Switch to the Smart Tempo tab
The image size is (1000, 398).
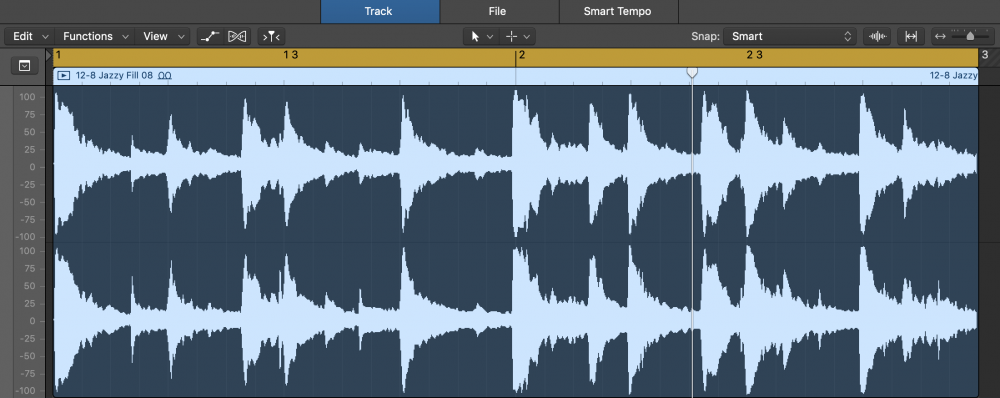[617, 11]
